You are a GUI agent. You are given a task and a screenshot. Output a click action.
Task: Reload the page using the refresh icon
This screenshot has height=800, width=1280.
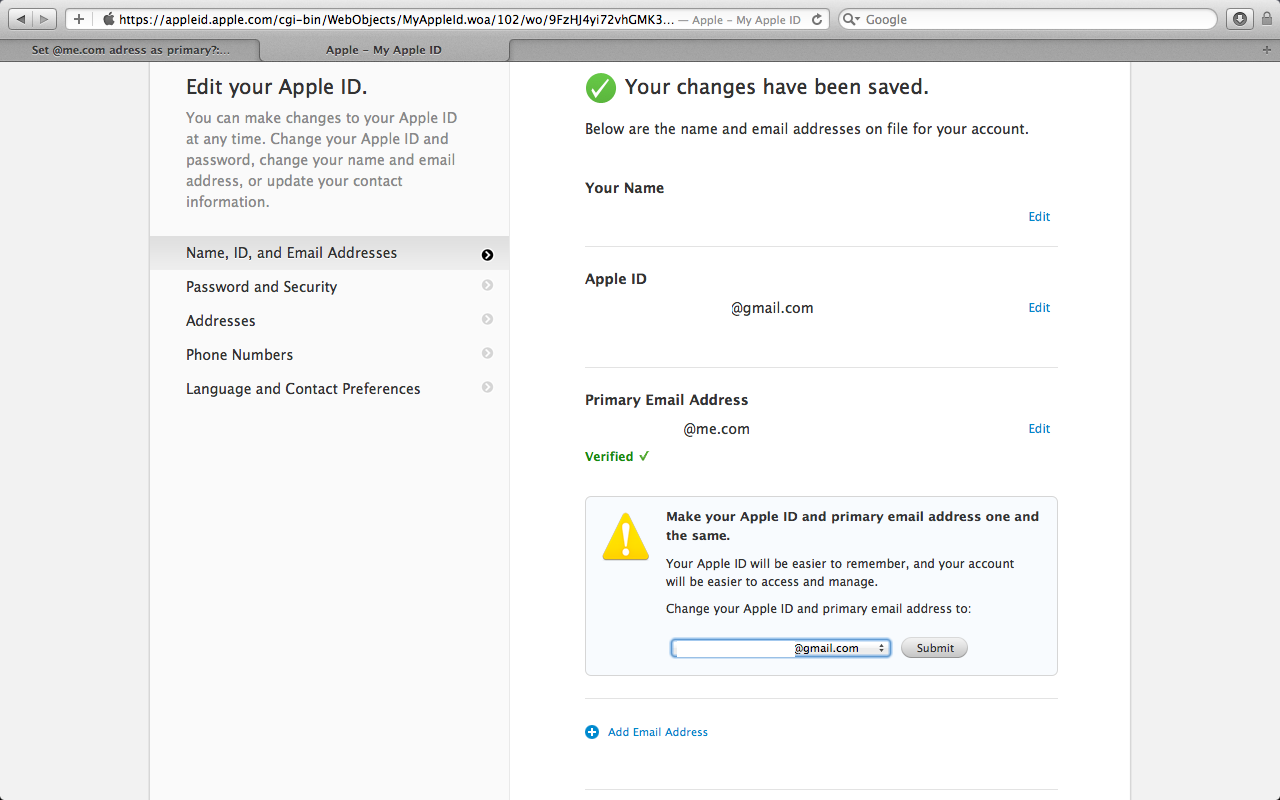(817, 19)
